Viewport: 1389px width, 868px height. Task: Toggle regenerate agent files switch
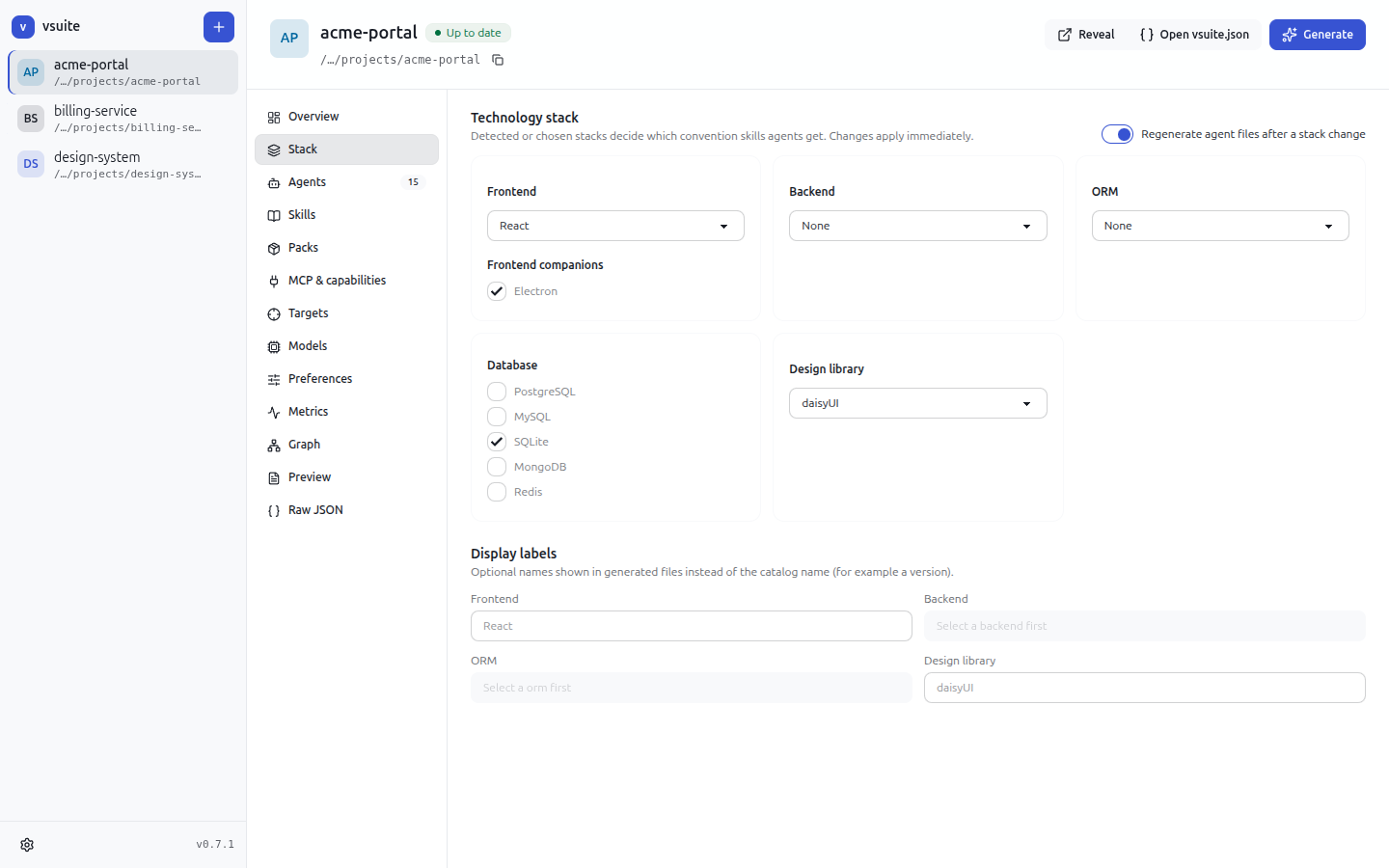pyautogui.click(x=1117, y=134)
